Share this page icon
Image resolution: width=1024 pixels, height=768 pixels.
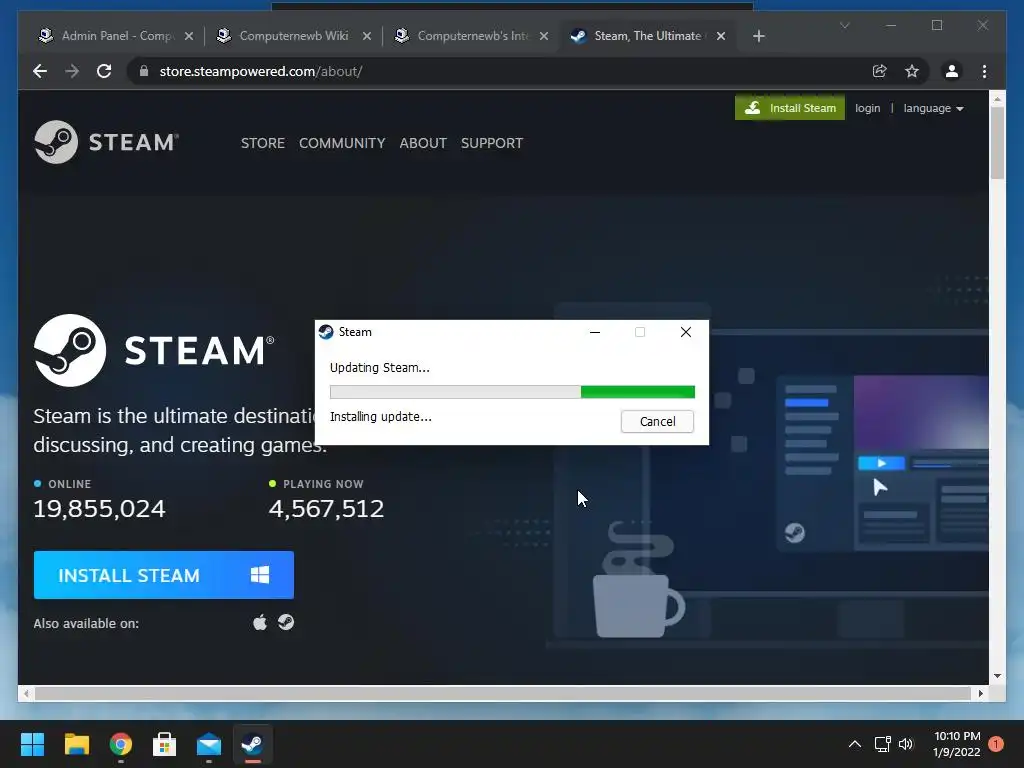880,71
